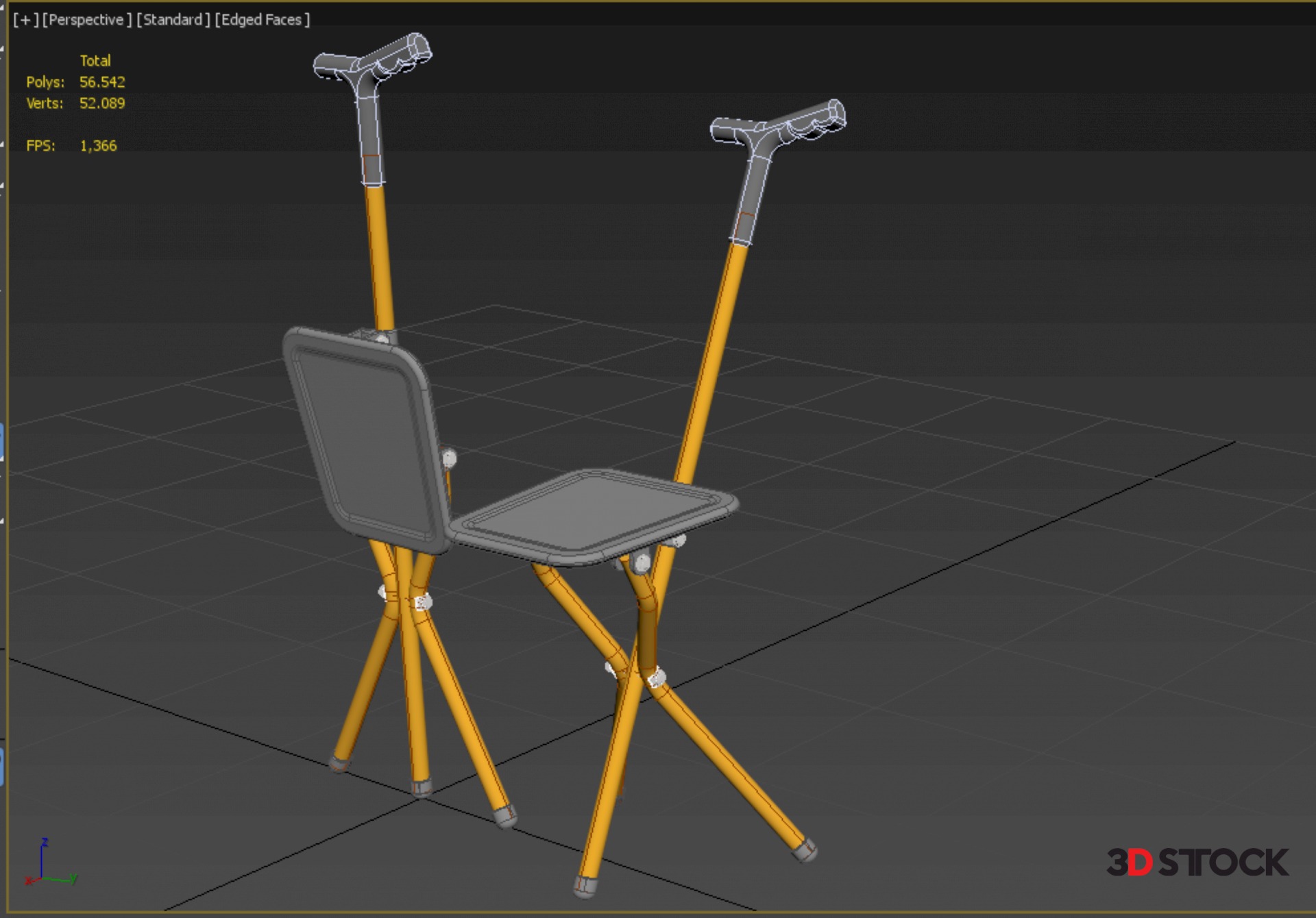
Task: Open the Standard shading viewport menu
Action: (173, 20)
